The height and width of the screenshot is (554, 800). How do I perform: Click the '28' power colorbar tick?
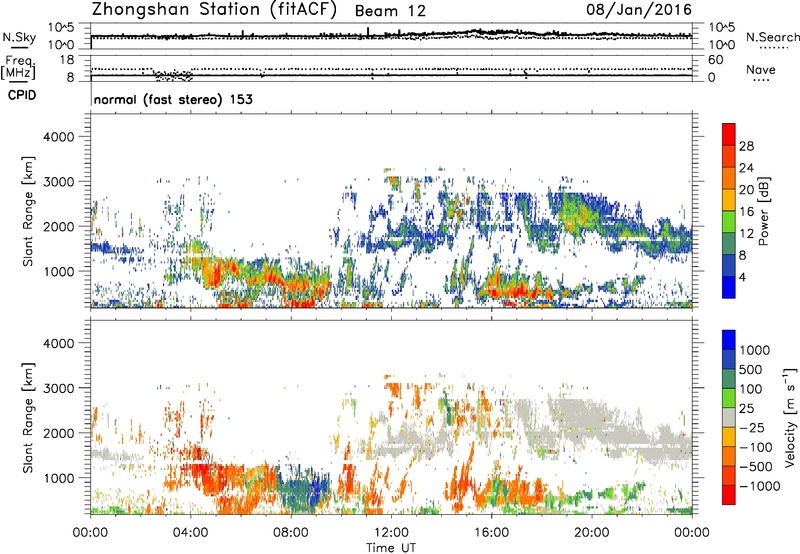tap(746, 146)
